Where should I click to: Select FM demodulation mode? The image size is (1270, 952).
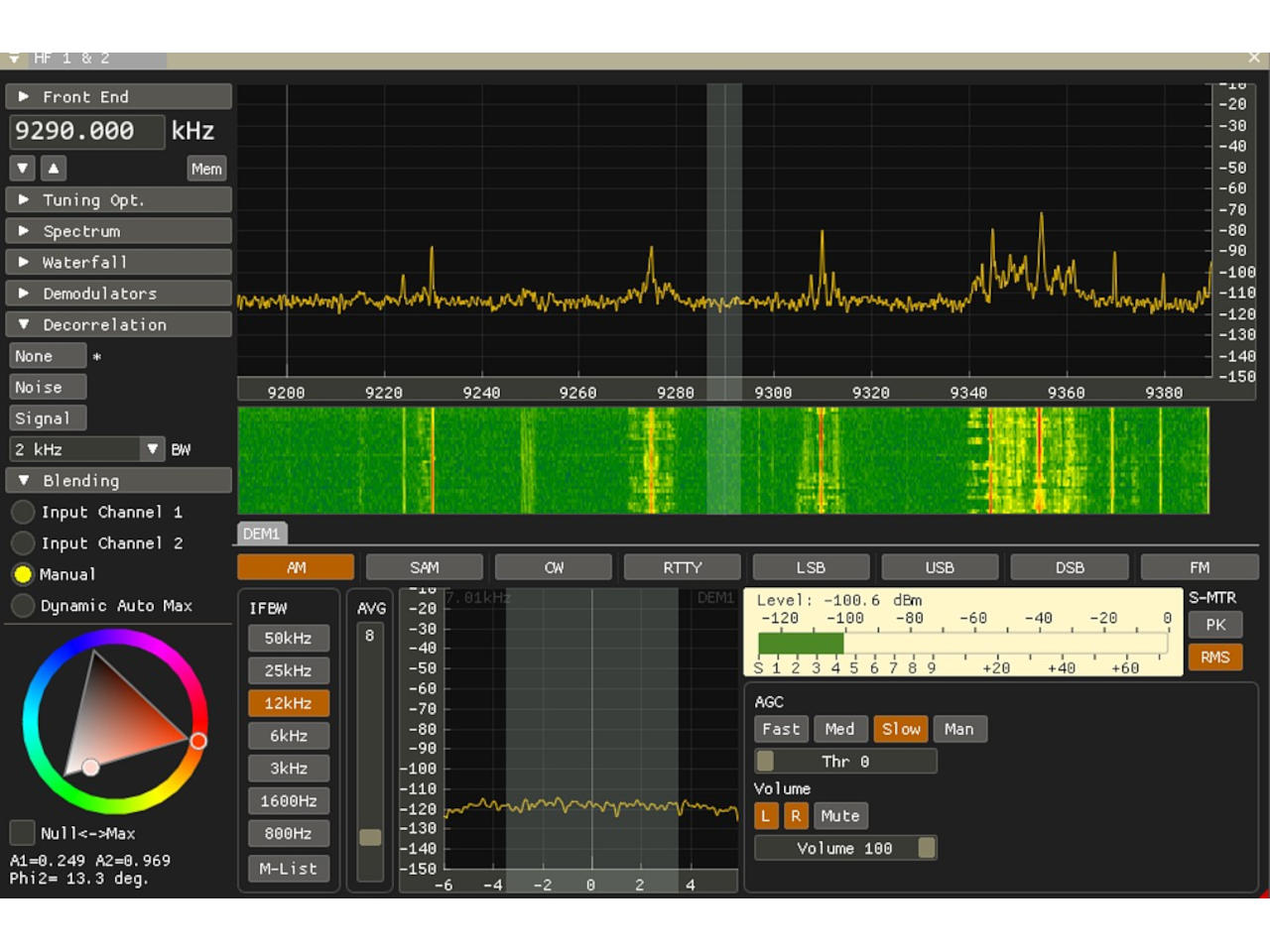coord(1199,566)
